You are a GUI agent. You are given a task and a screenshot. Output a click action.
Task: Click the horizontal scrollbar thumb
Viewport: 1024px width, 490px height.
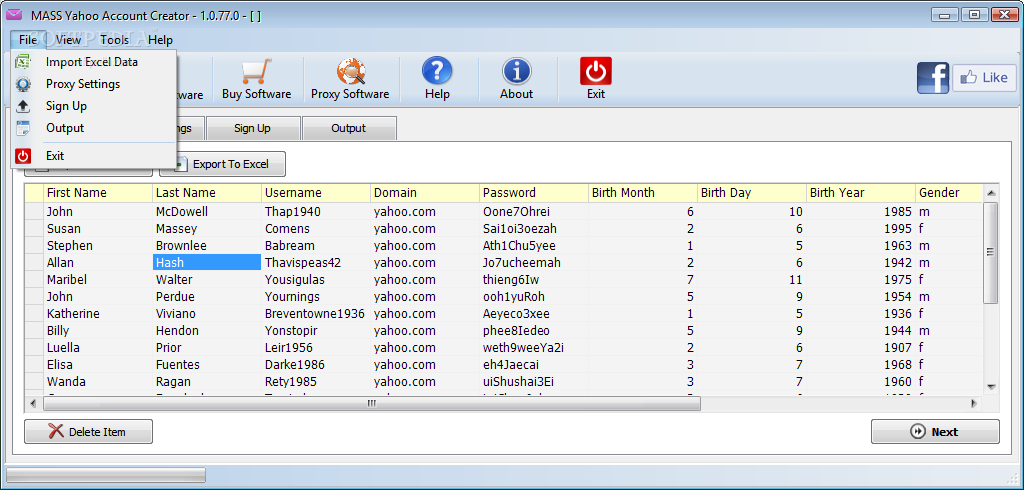(372, 404)
